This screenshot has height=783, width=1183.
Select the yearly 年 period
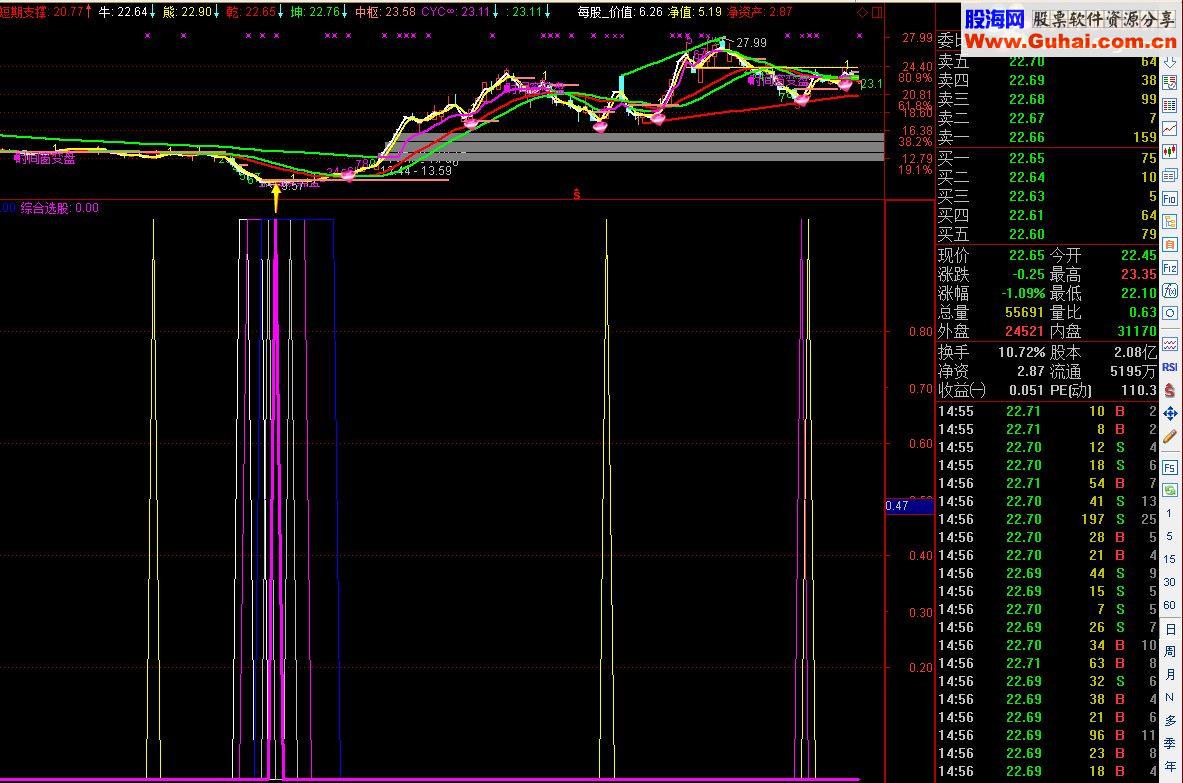(1169, 766)
